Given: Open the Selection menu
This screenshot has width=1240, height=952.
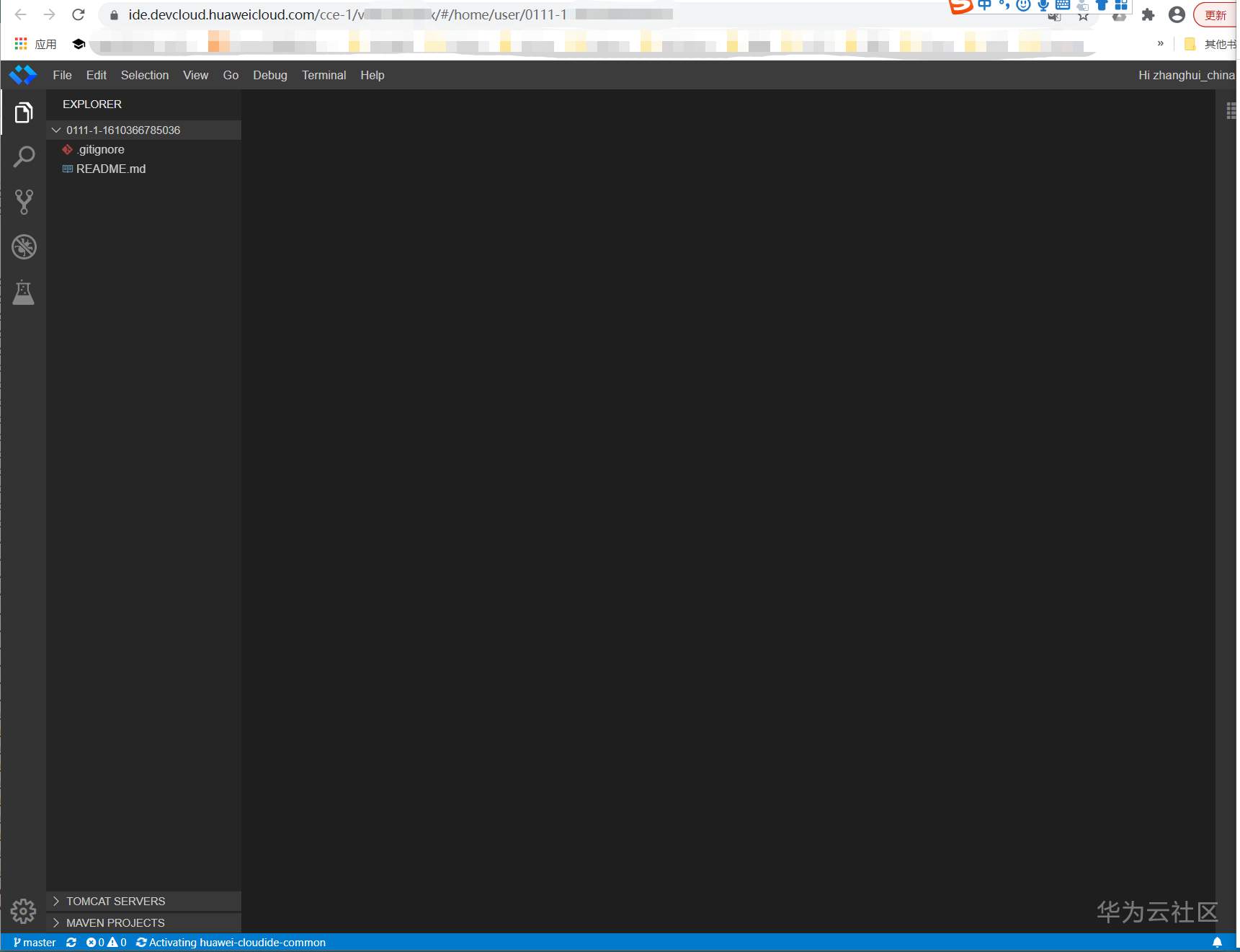Looking at the screenshot, I should (145, 75).
